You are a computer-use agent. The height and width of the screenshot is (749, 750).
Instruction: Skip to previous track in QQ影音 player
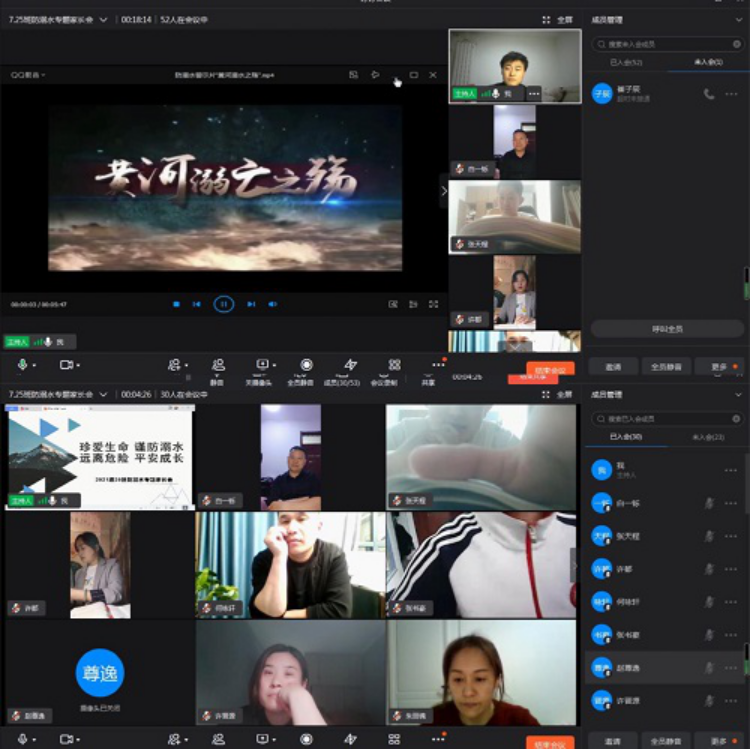(x=197, y=304)
